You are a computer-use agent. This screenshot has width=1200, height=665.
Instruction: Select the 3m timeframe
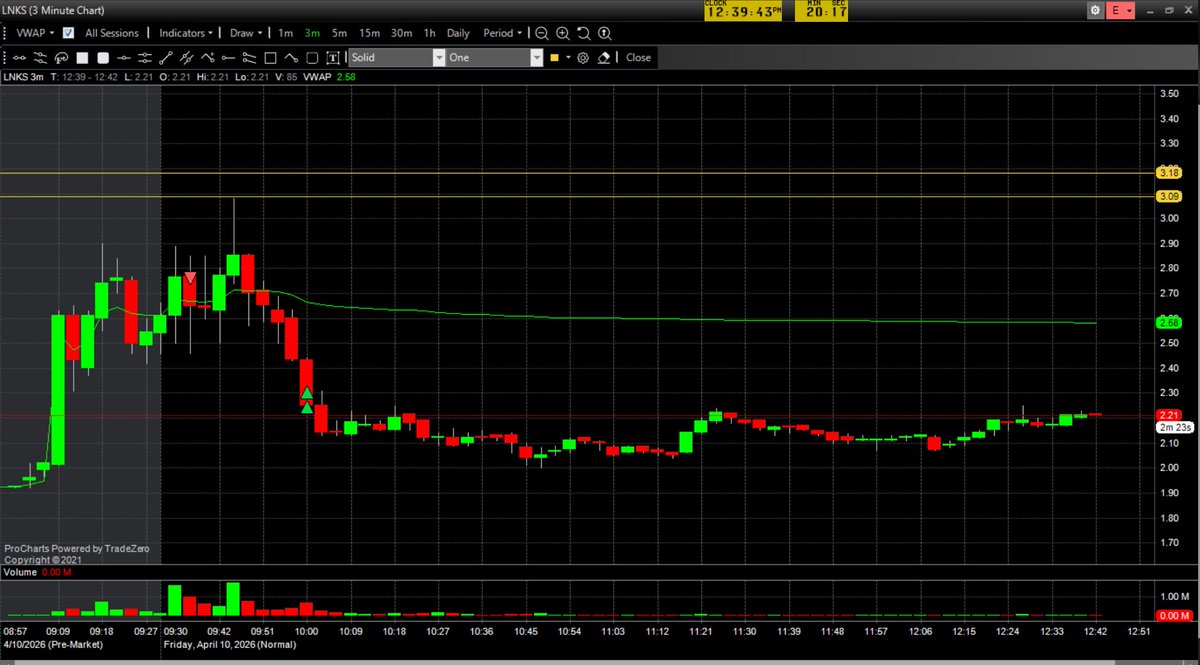313,33
